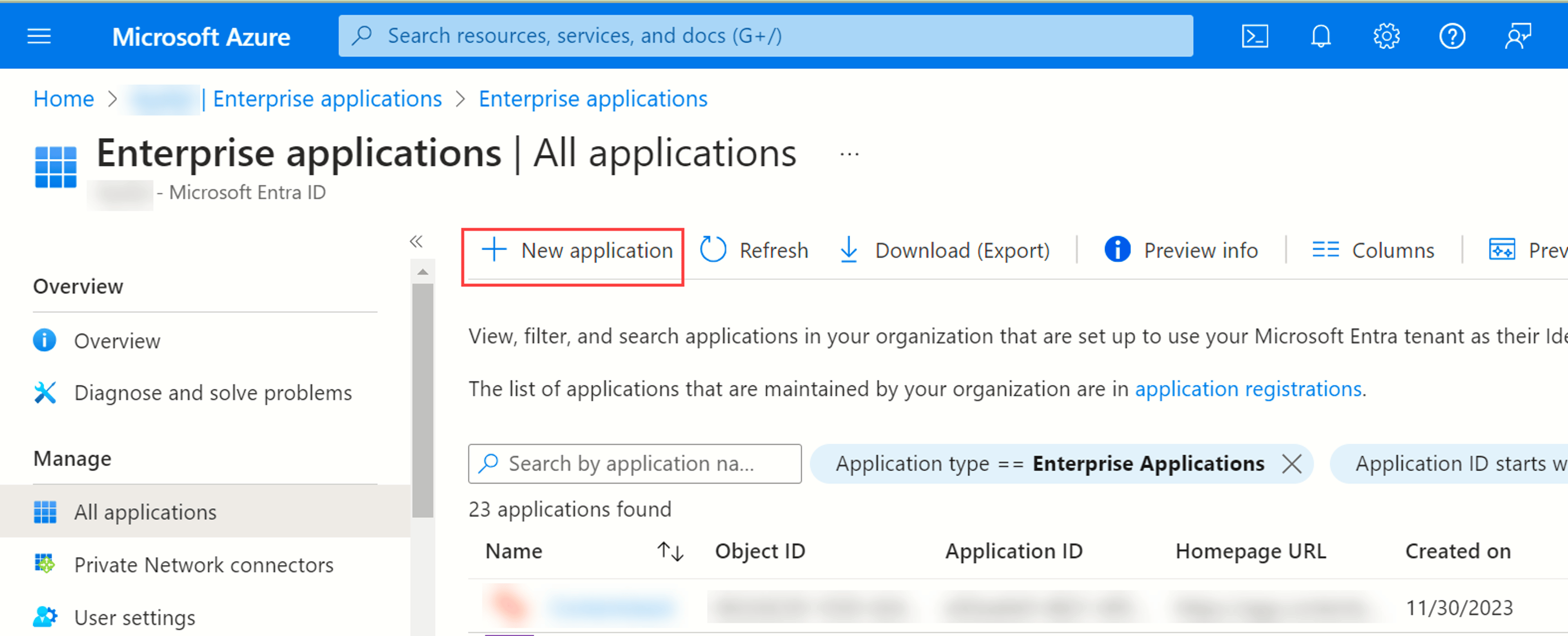The width and height of the screenshot is (1568, 636).
Task: Open portal settings gear
Action: [x=1387, y=36]
